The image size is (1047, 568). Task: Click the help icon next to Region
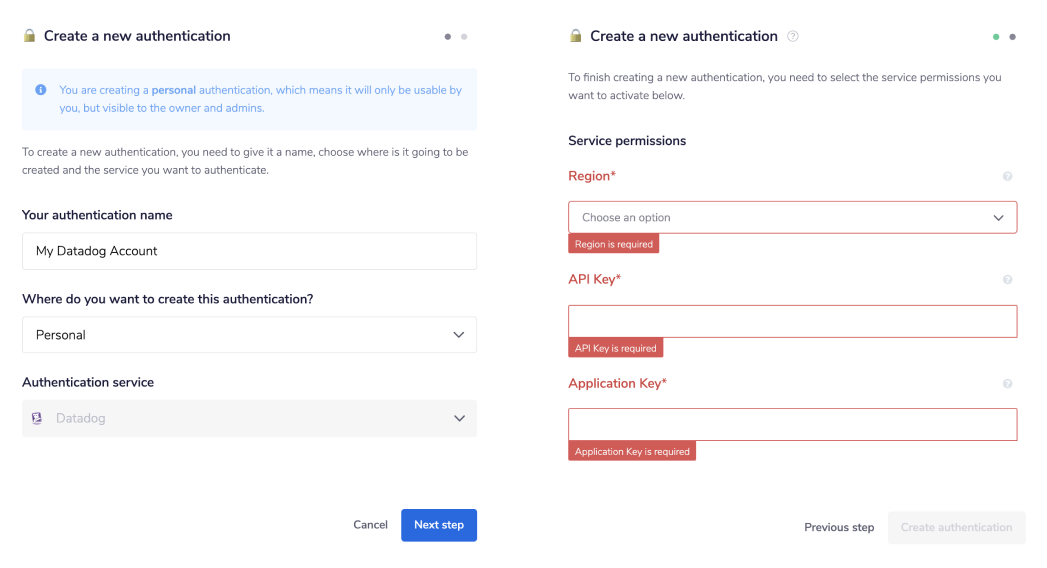coord(1007,177)
